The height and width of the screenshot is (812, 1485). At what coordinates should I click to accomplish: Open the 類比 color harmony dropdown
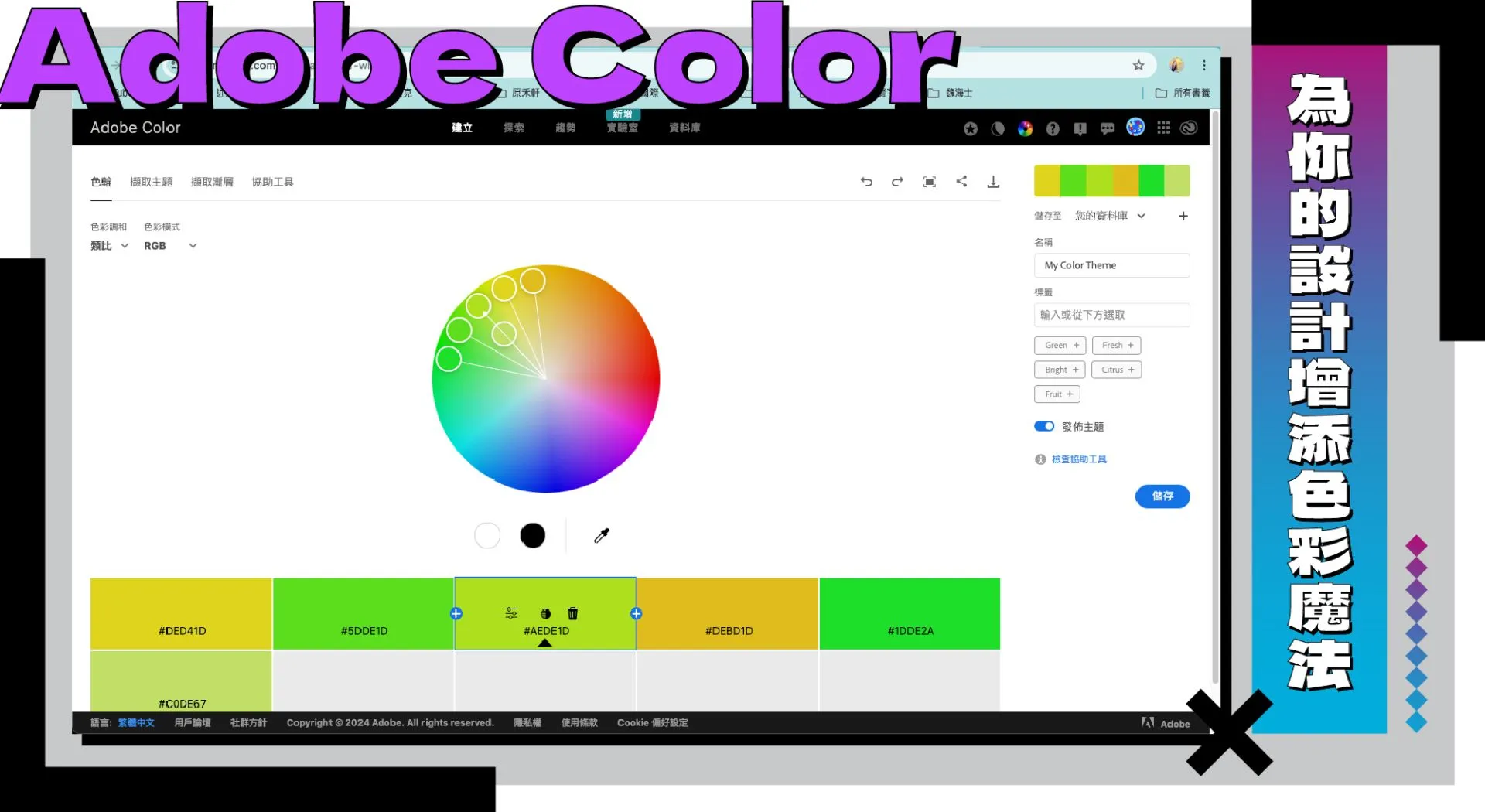[109, 246]
